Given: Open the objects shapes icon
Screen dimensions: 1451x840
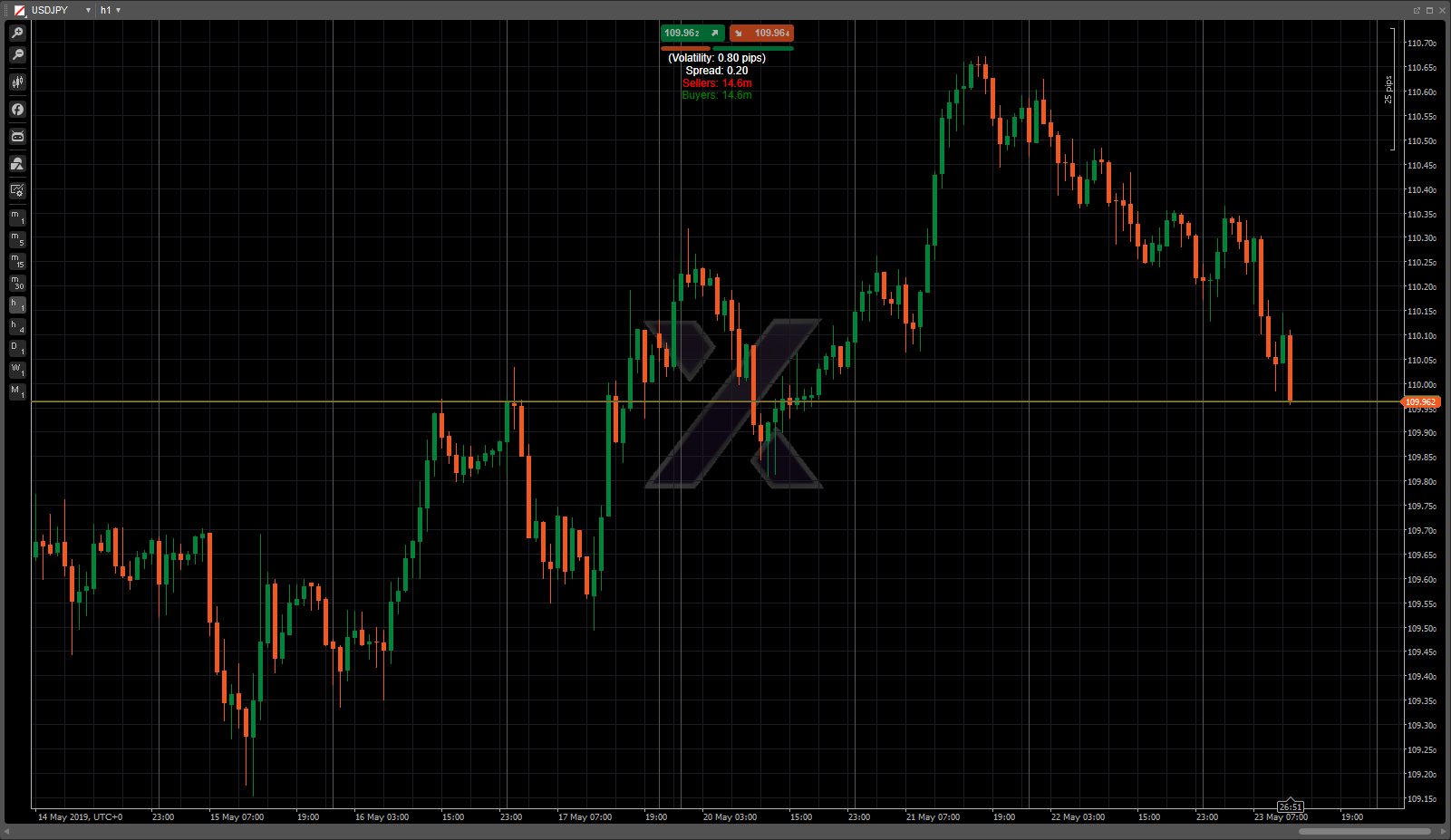Looking at the screenshot, I should pos(17,164).
